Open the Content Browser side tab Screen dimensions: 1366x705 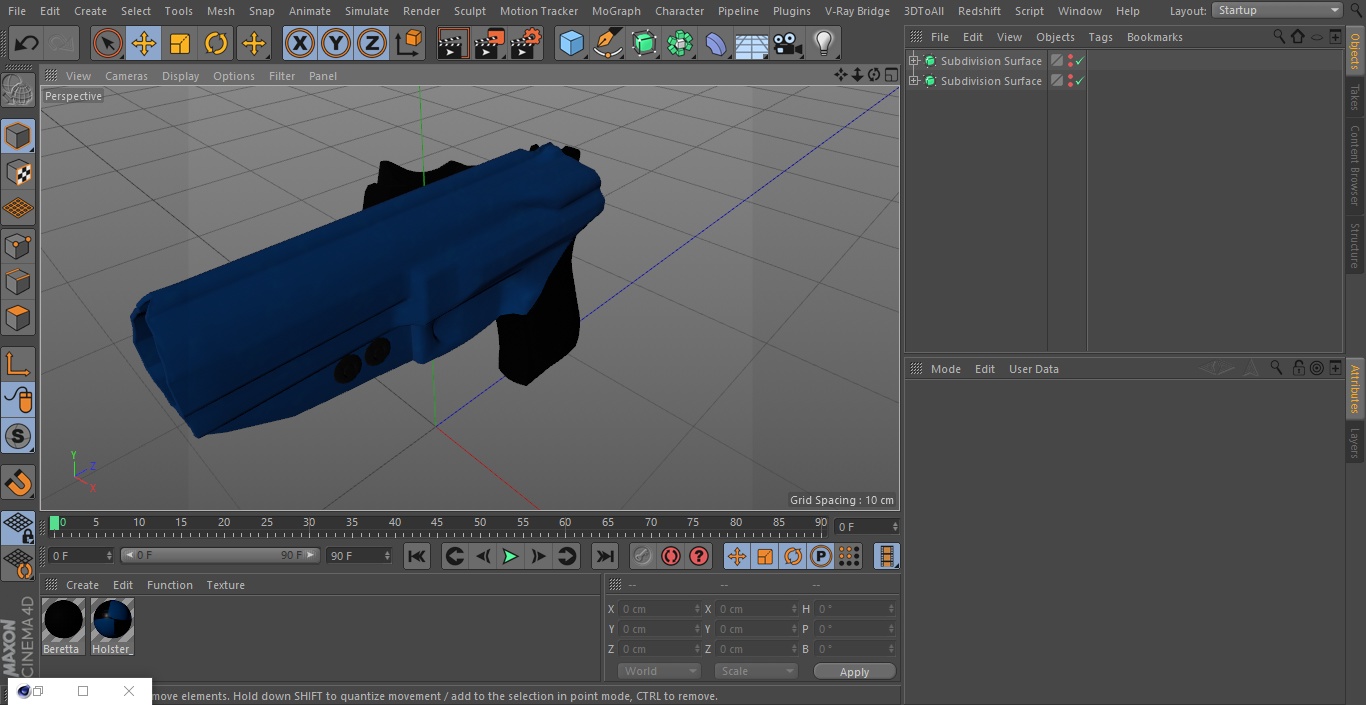[x=1355, y=165]
